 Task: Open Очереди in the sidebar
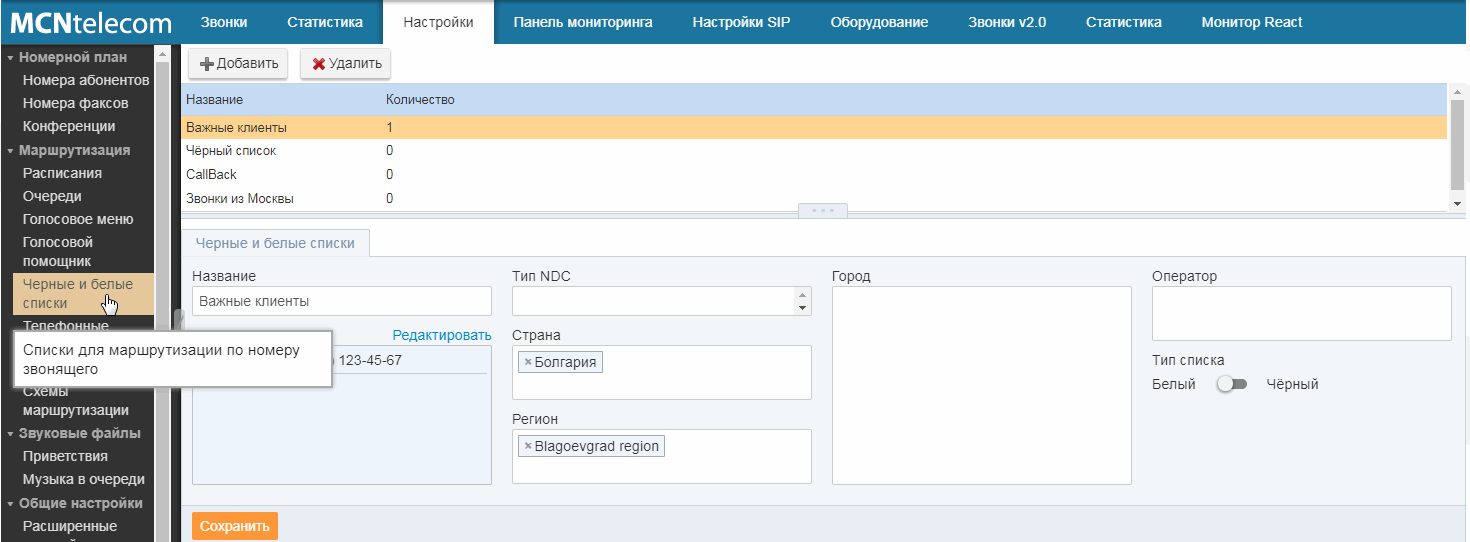[x=52, y=196]
